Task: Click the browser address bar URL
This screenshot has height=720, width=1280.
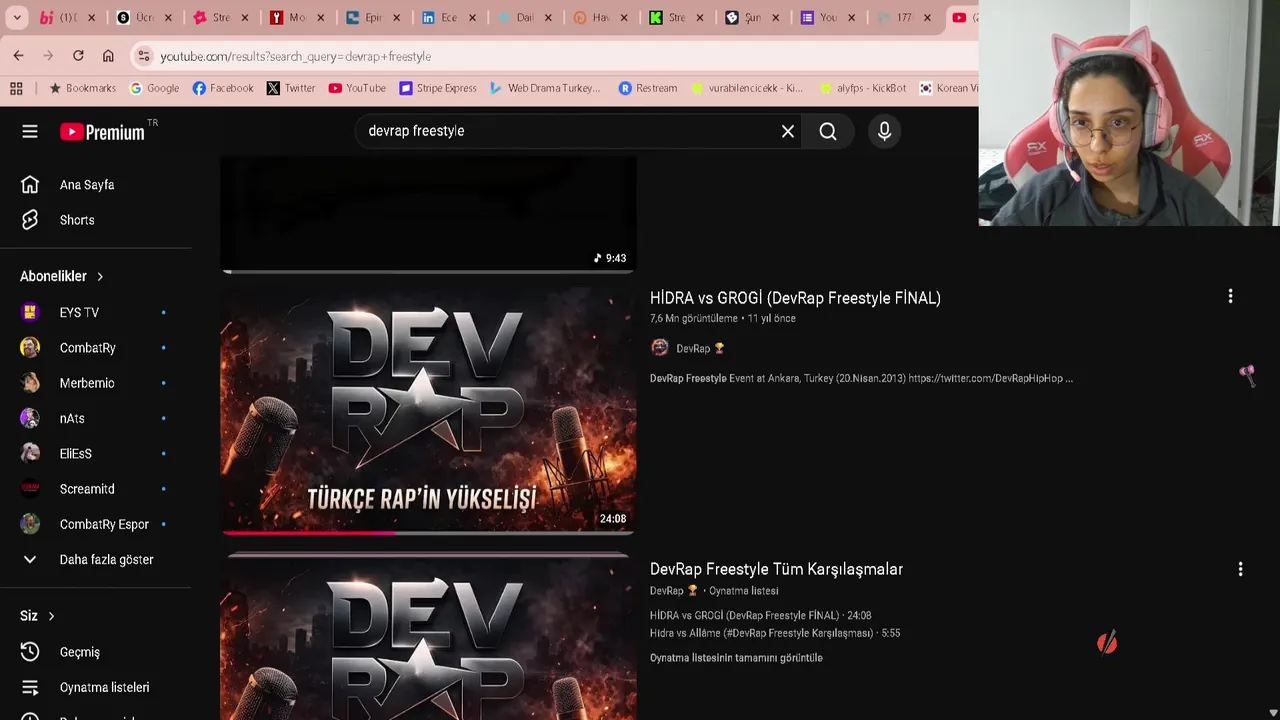Action: coord(295,56)
